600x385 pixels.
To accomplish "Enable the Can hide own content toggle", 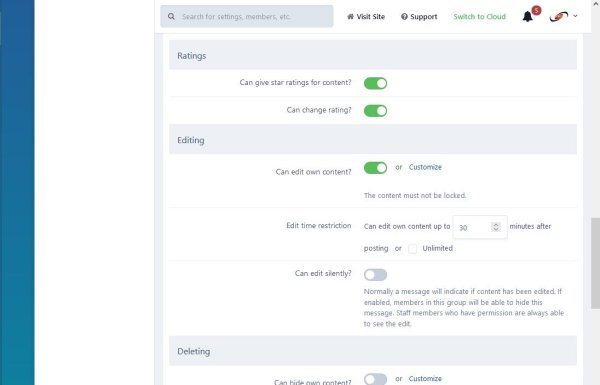I will pos(375,379).
